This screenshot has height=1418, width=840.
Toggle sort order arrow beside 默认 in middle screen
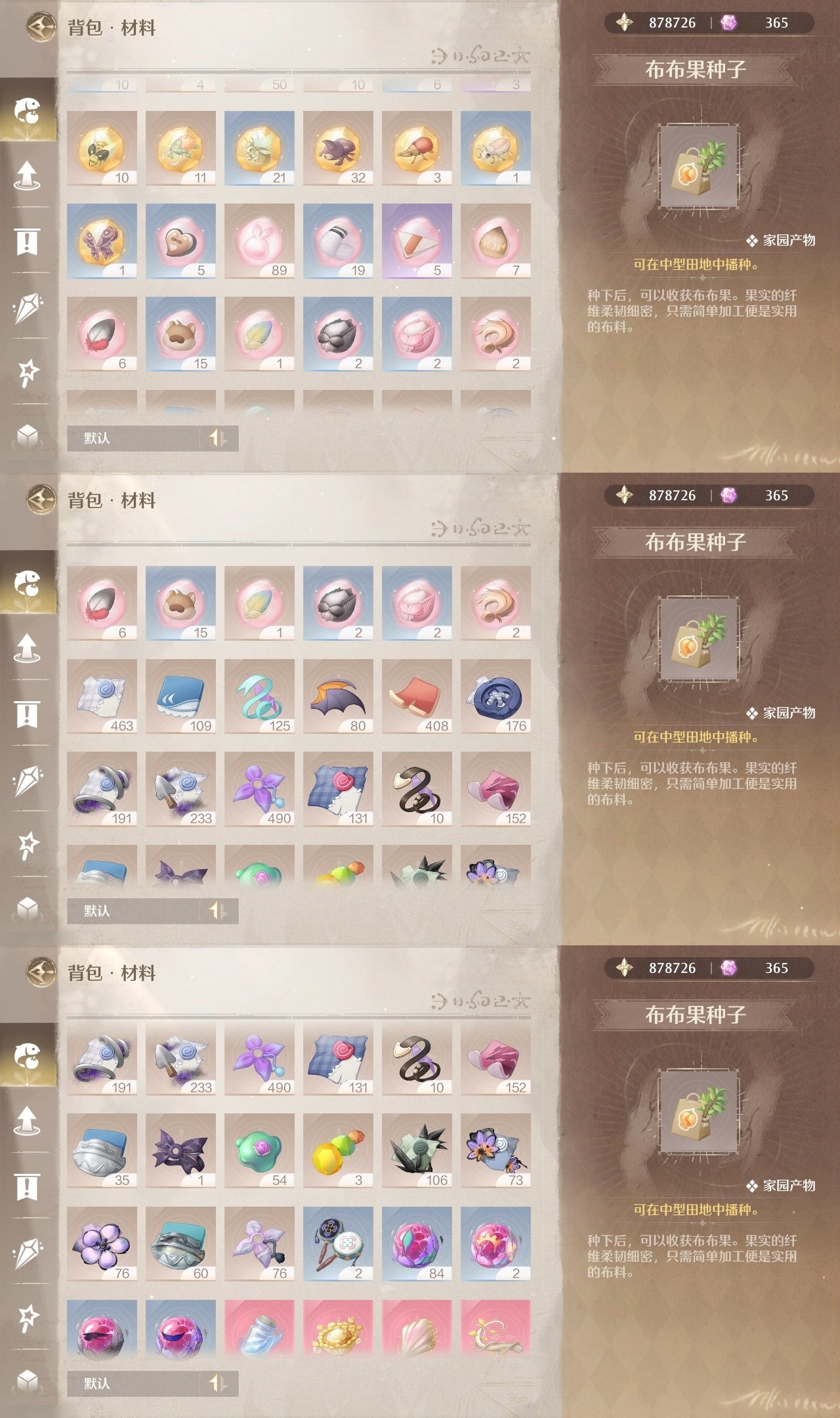219,911
